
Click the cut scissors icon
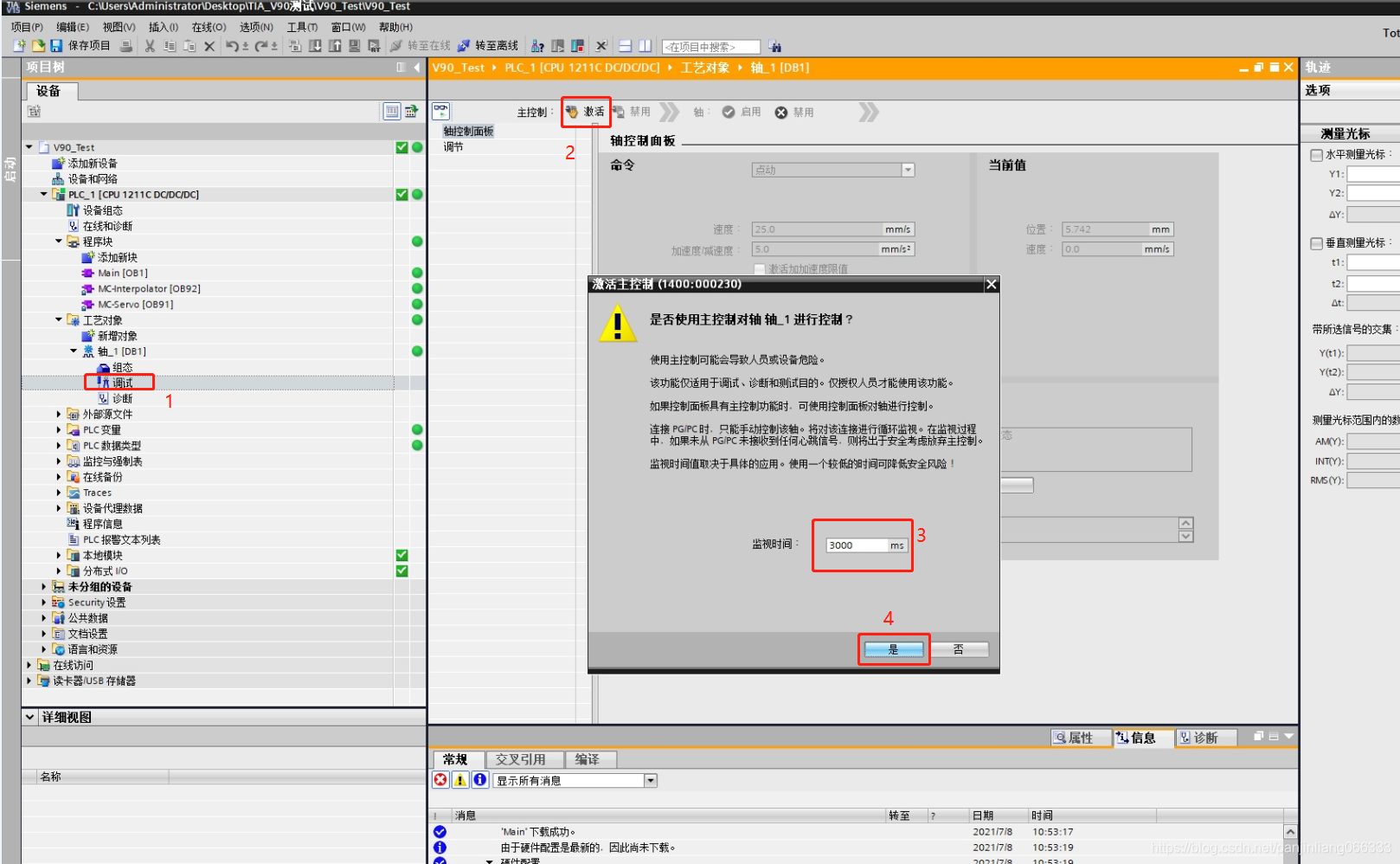150,46
